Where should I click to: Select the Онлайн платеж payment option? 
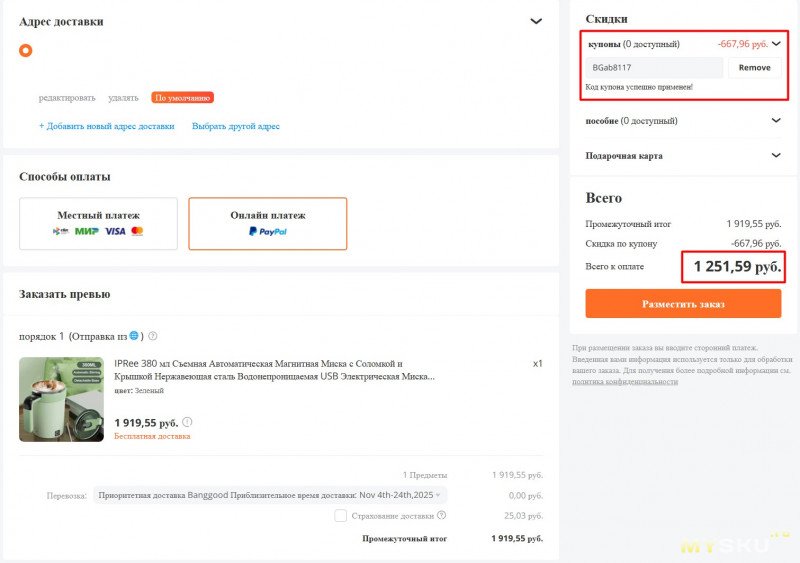(268, 223)
